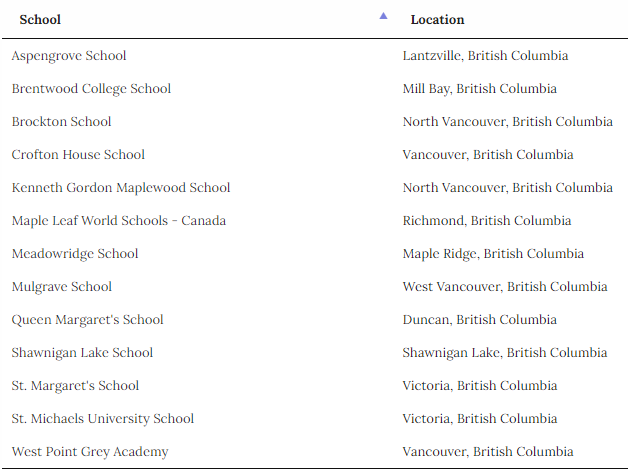The height and width of the screenshot is (469, 628).
Task: Click St. Michaels University School
Action: (x=103, y=419)
